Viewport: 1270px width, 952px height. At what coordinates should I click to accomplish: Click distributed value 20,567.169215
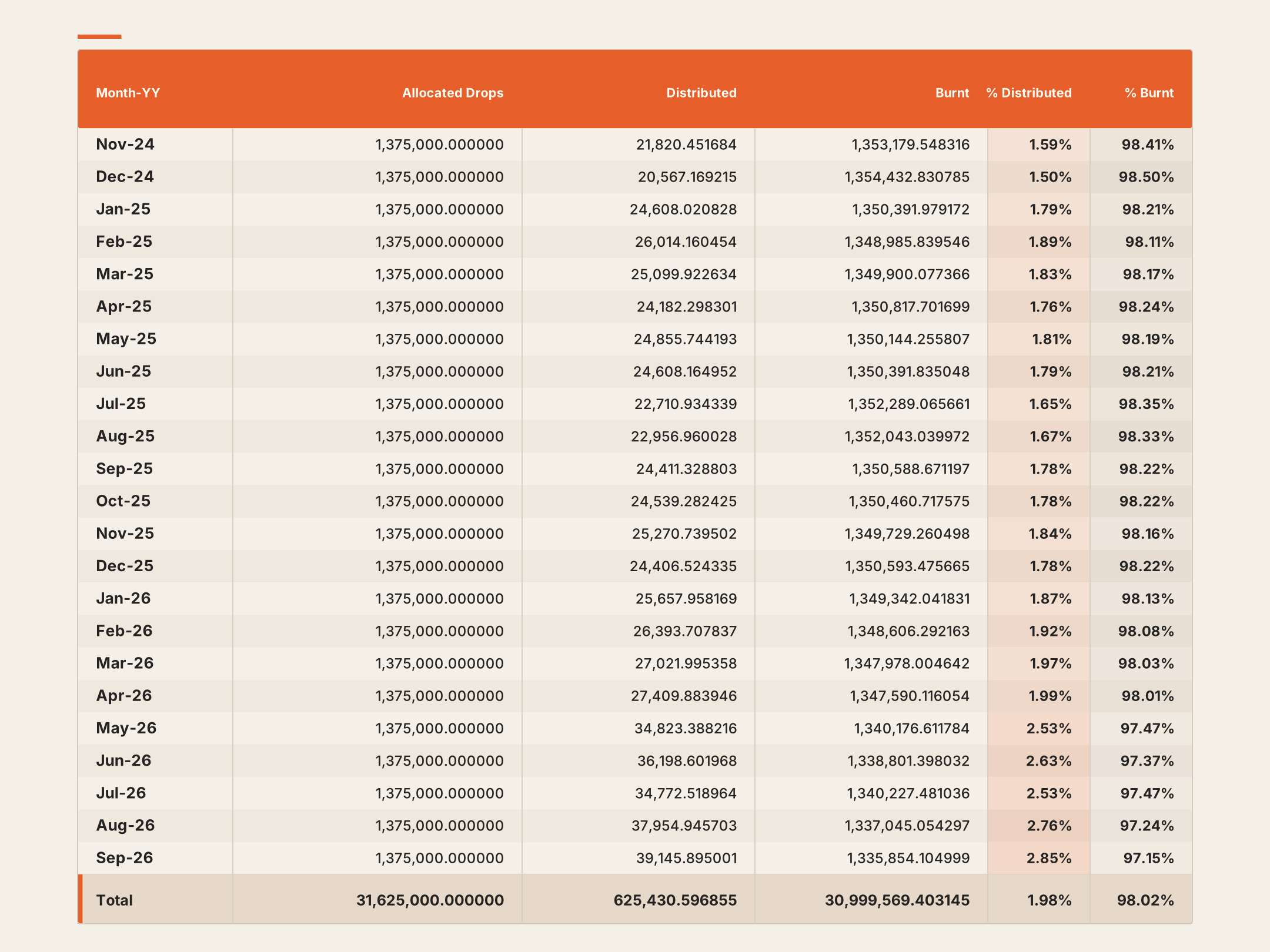pos(687,177)
